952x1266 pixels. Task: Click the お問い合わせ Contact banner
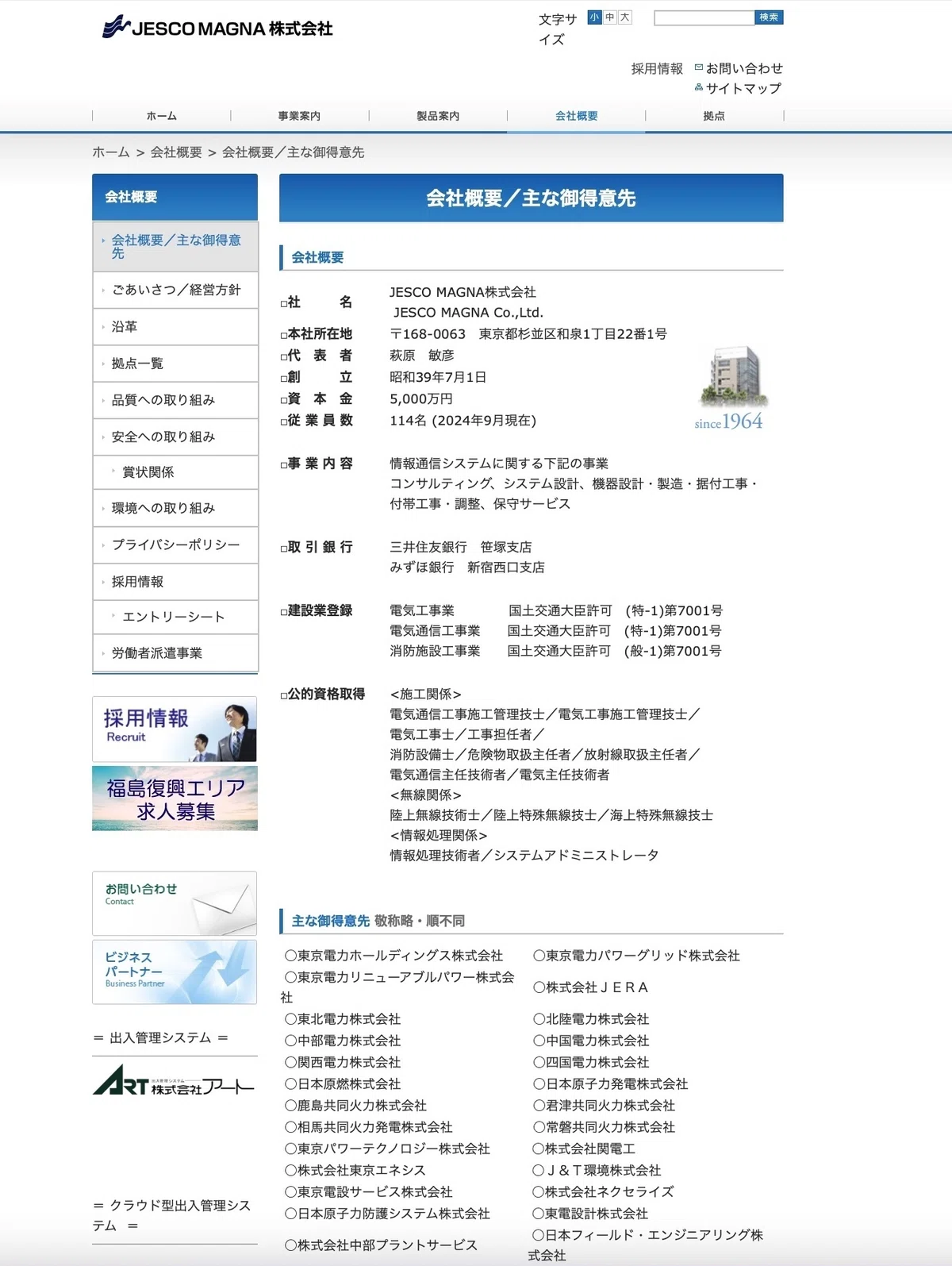pyautogui.click(x=175, y=903)
